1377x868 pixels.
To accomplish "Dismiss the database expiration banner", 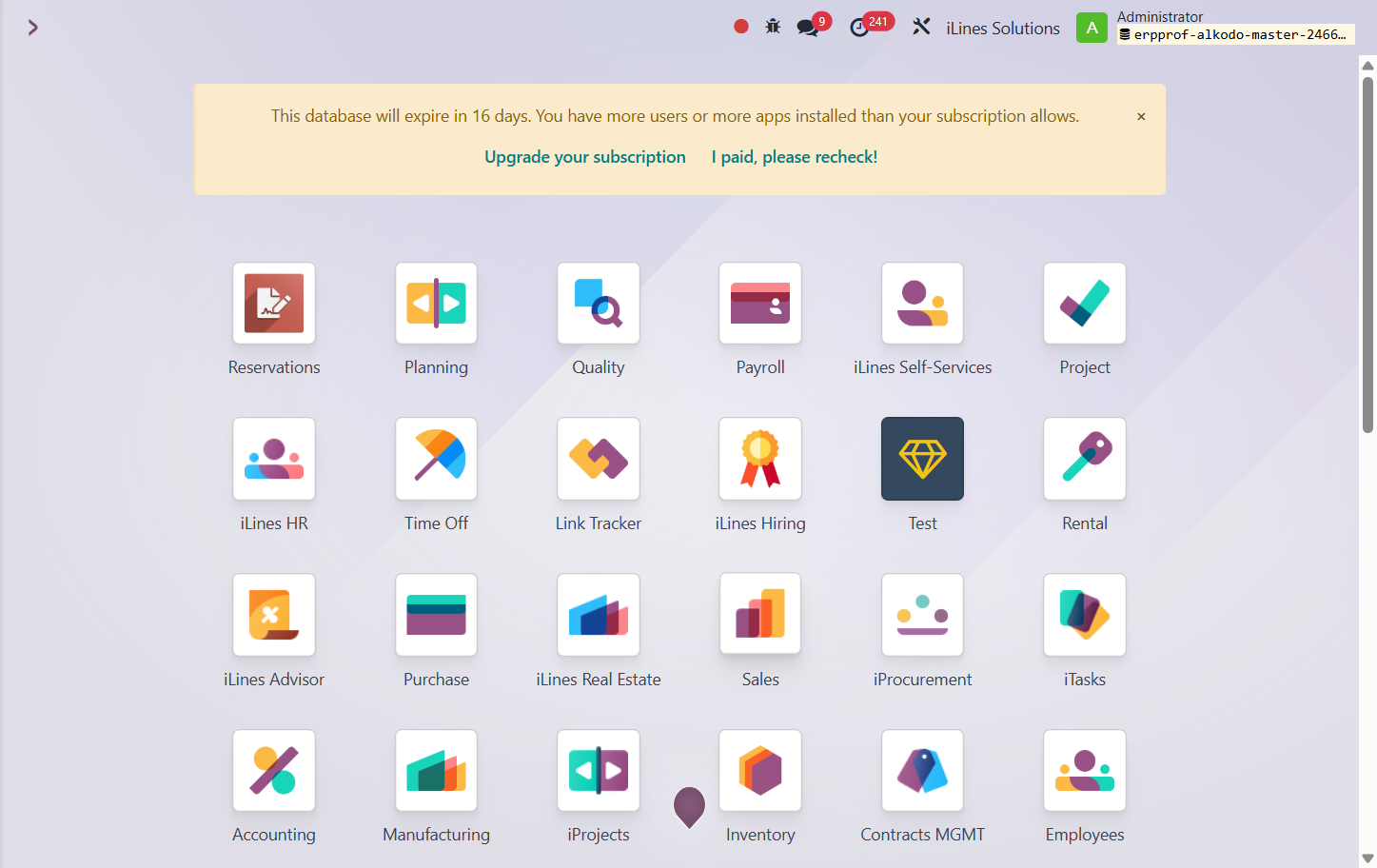I will coord(1141,116).
